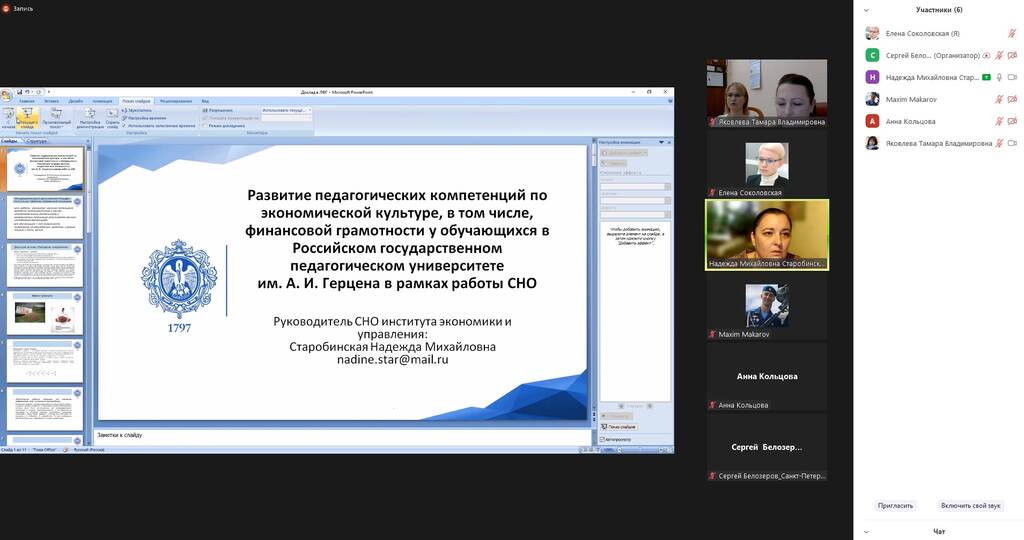Click the PowerPoint zoom slider in status bar

(x=640, y=450)
